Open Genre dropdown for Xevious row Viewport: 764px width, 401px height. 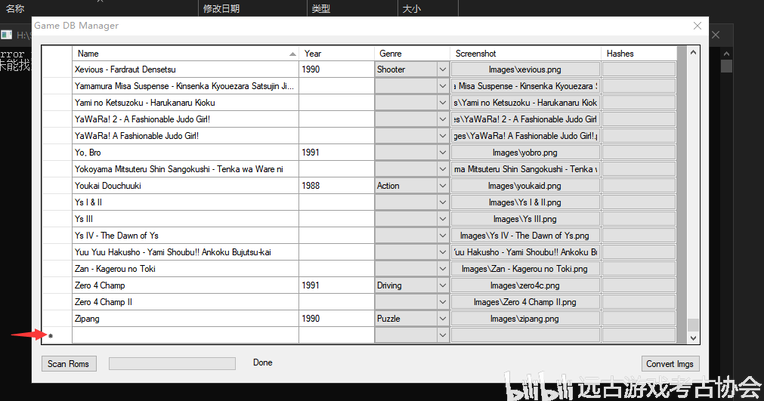coord(442,70)
